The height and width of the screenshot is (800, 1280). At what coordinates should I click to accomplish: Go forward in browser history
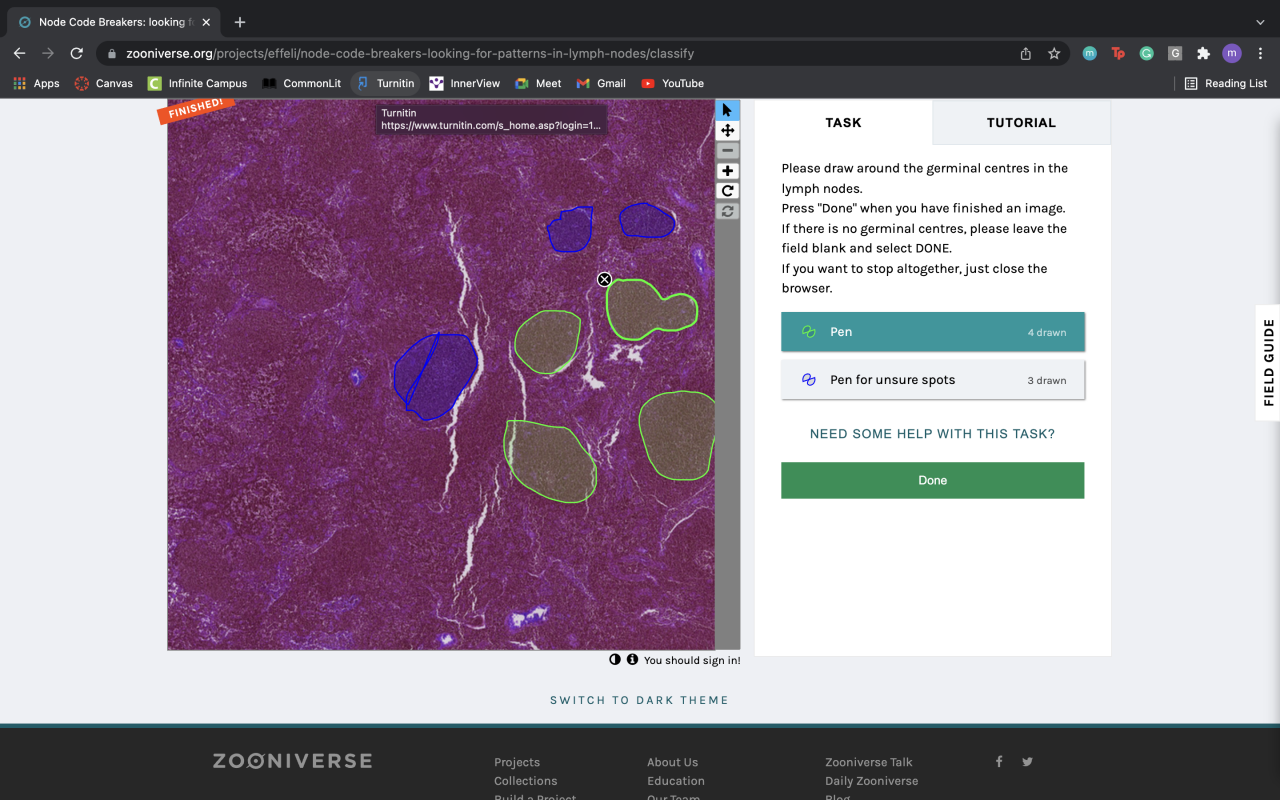point(47,53)
